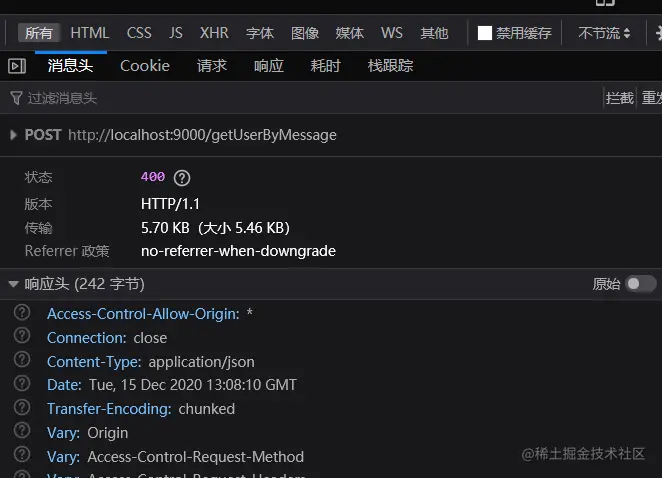Toggle the 原始 raw headers switch
The width and height of the screenshot is (662, 478).
click(640, 284)
